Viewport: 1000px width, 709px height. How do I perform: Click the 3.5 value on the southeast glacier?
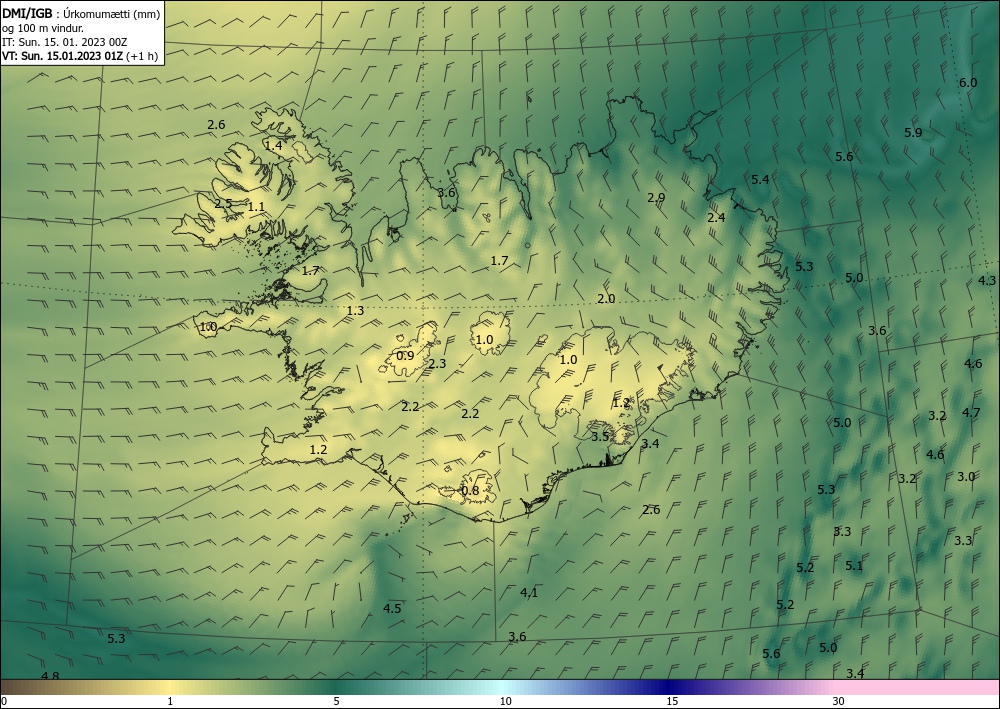tap(600, 437)
